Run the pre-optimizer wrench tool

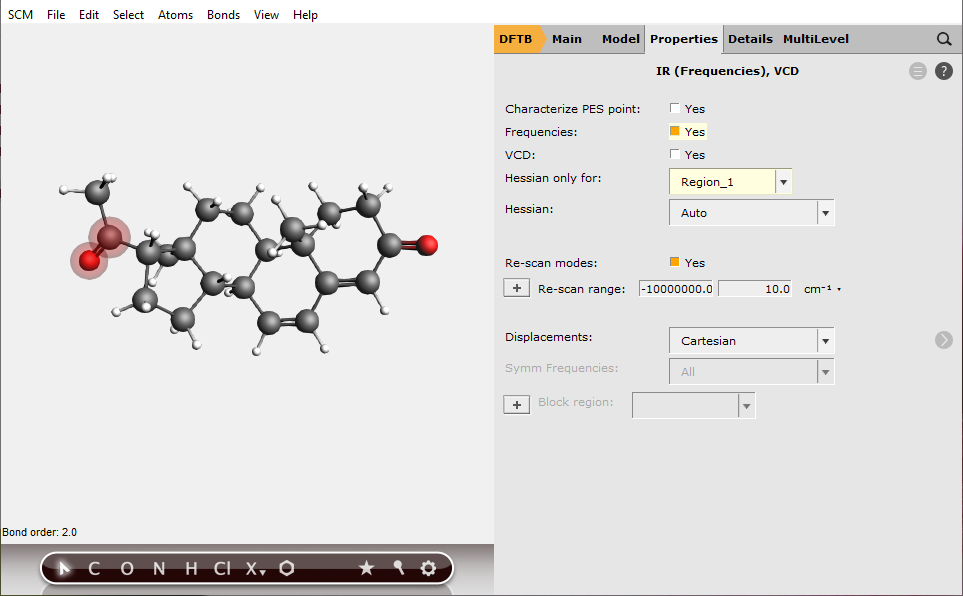pyautogui.click(x=398, y=568)
